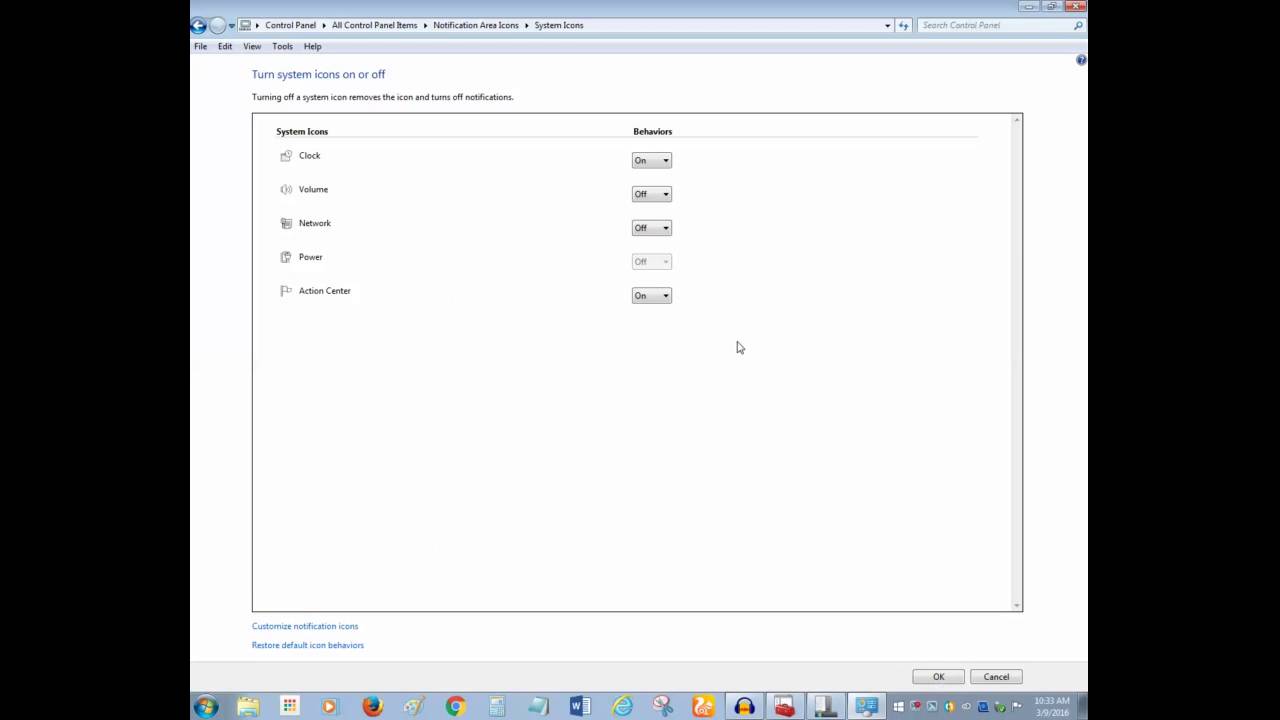Open the Tools menu
The image size is (1280, 720).
click(x=282, y=46)
